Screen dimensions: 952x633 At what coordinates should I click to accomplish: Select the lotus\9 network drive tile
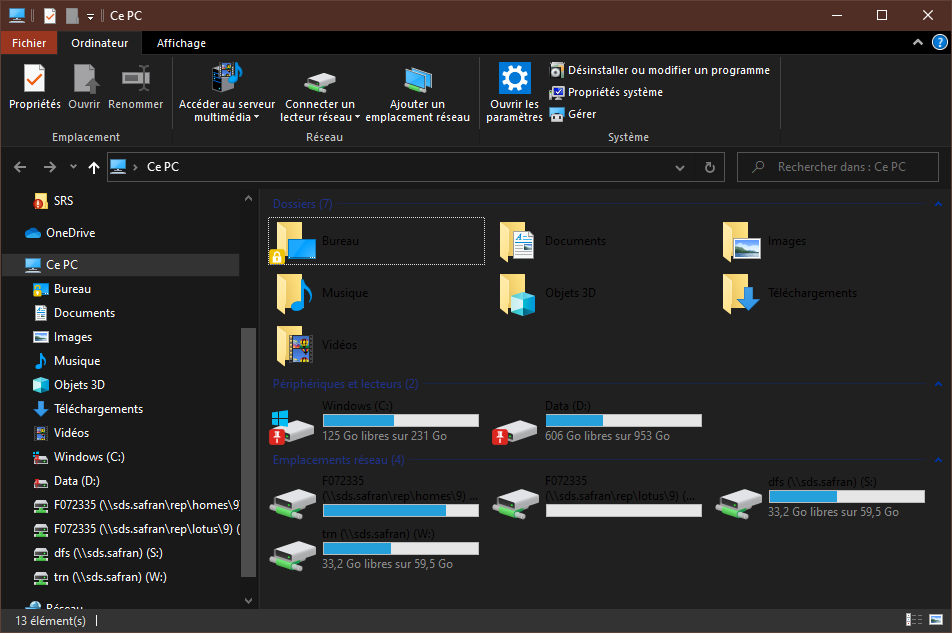coord(599,497)
